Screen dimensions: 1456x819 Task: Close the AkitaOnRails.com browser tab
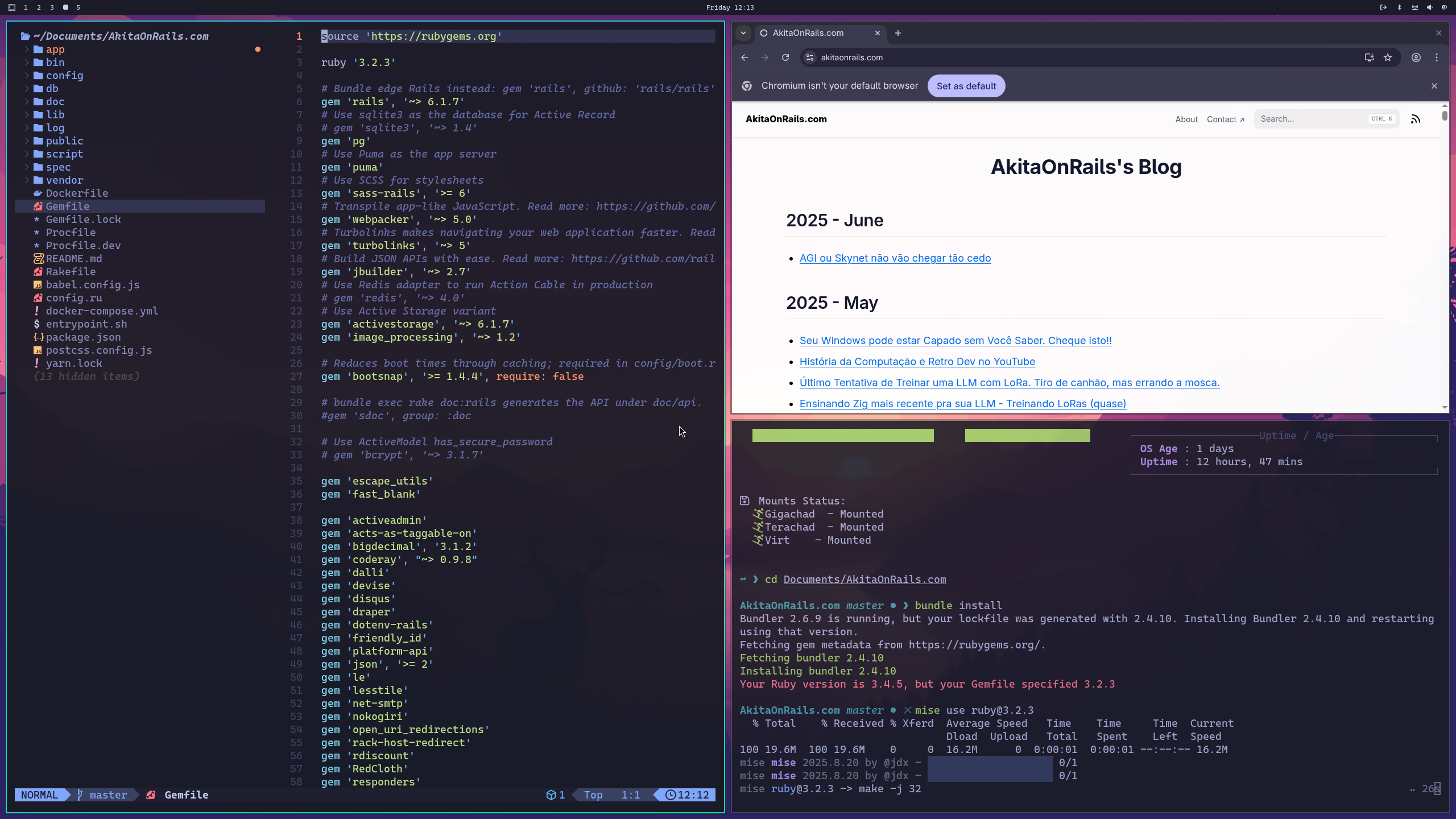(878, 33)
